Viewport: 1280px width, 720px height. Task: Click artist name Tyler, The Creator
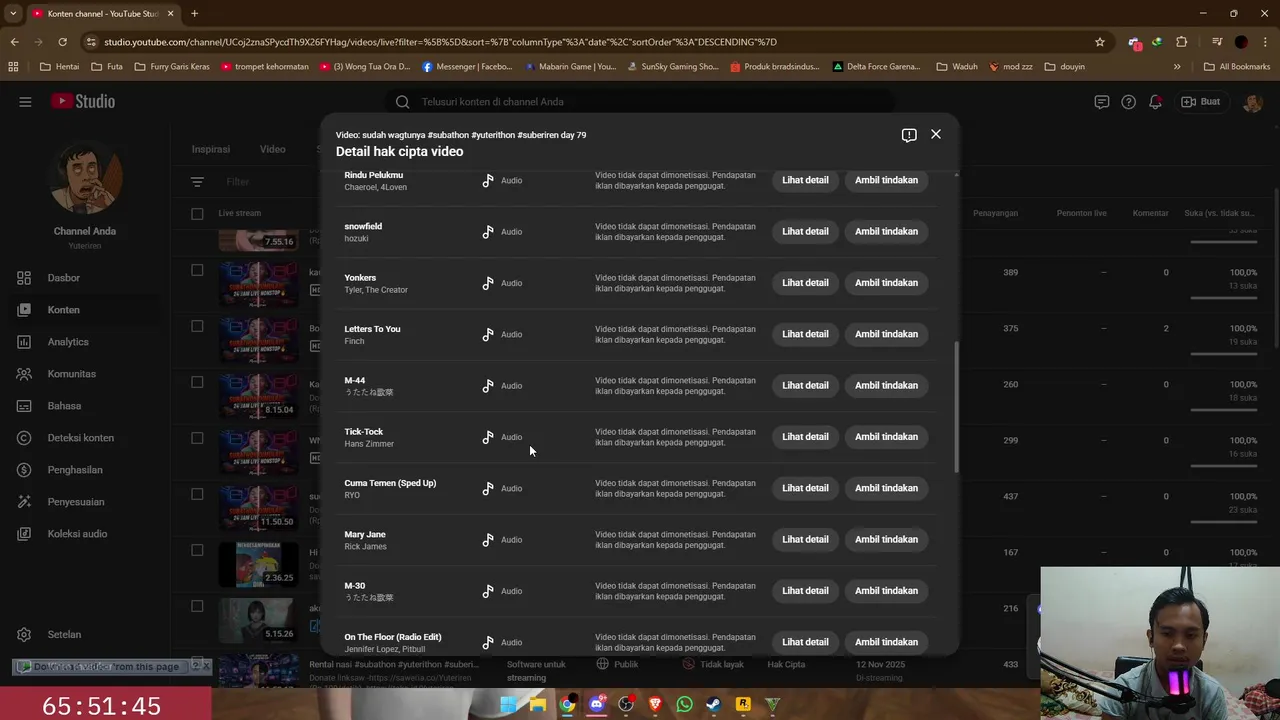(x=376, y=290)
